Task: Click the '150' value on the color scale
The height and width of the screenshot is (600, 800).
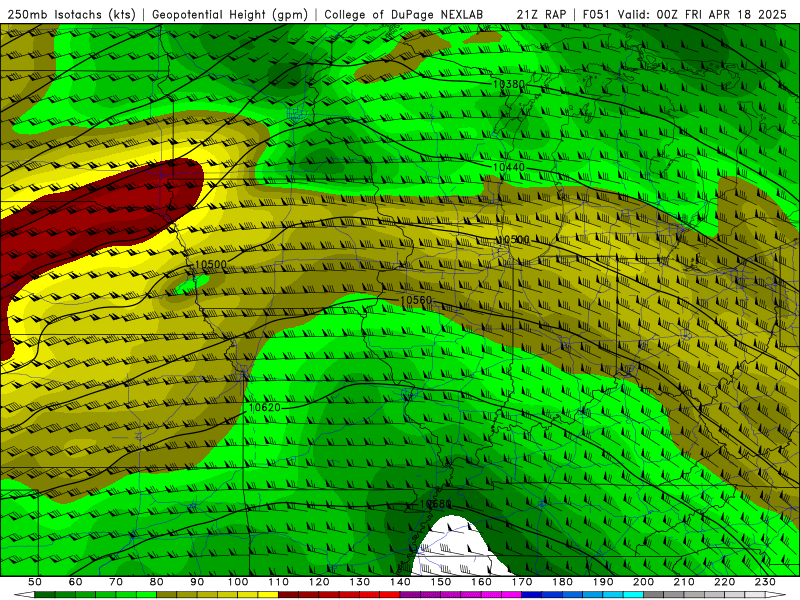Action: pos(441,582)
